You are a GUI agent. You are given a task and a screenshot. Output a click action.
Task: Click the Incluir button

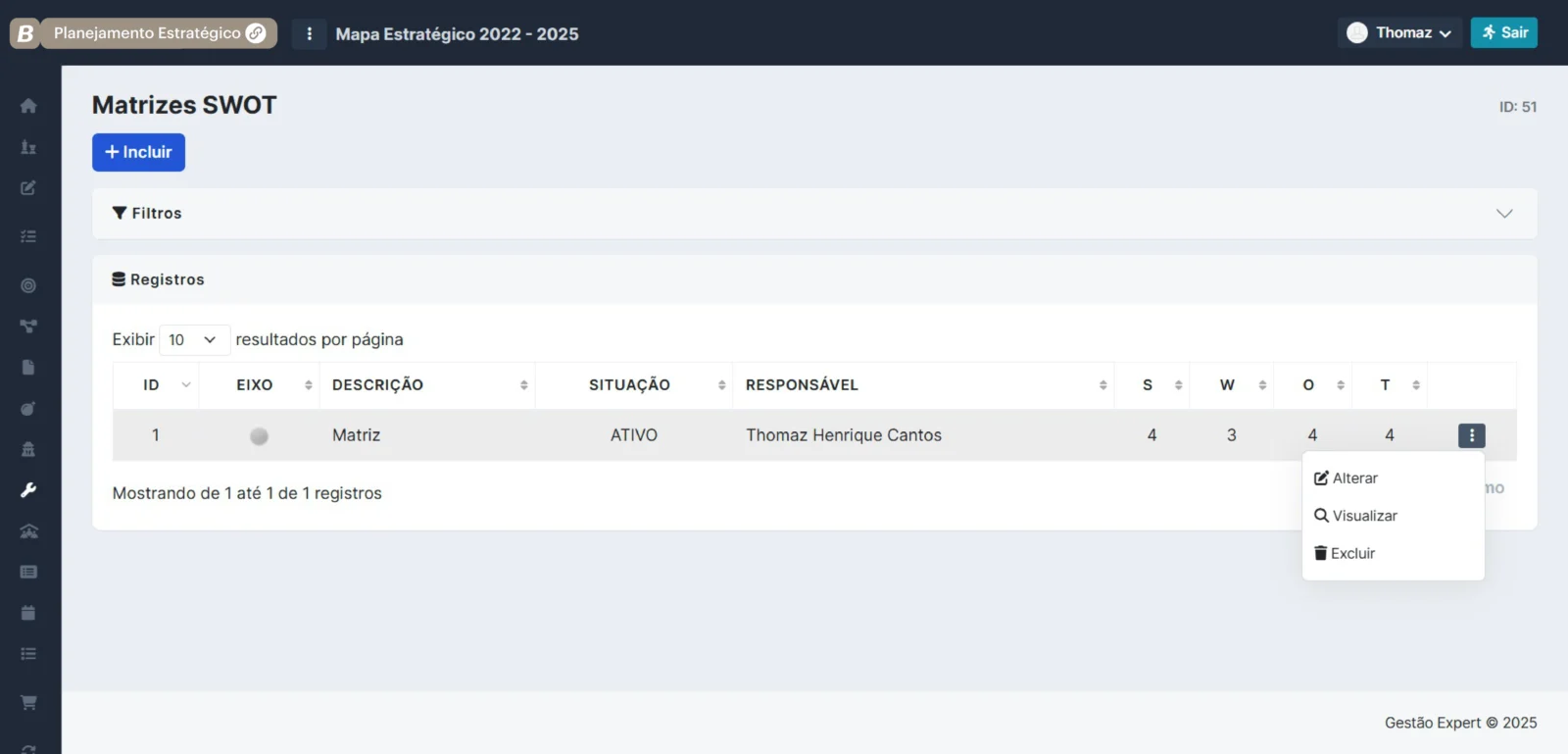pyautogui.click(x=138, y=152)
